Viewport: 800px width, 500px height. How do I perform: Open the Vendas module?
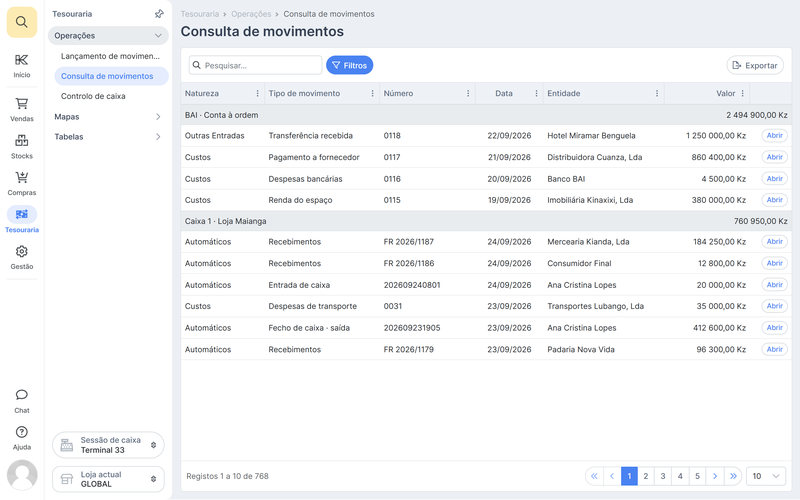pos(21,110)
